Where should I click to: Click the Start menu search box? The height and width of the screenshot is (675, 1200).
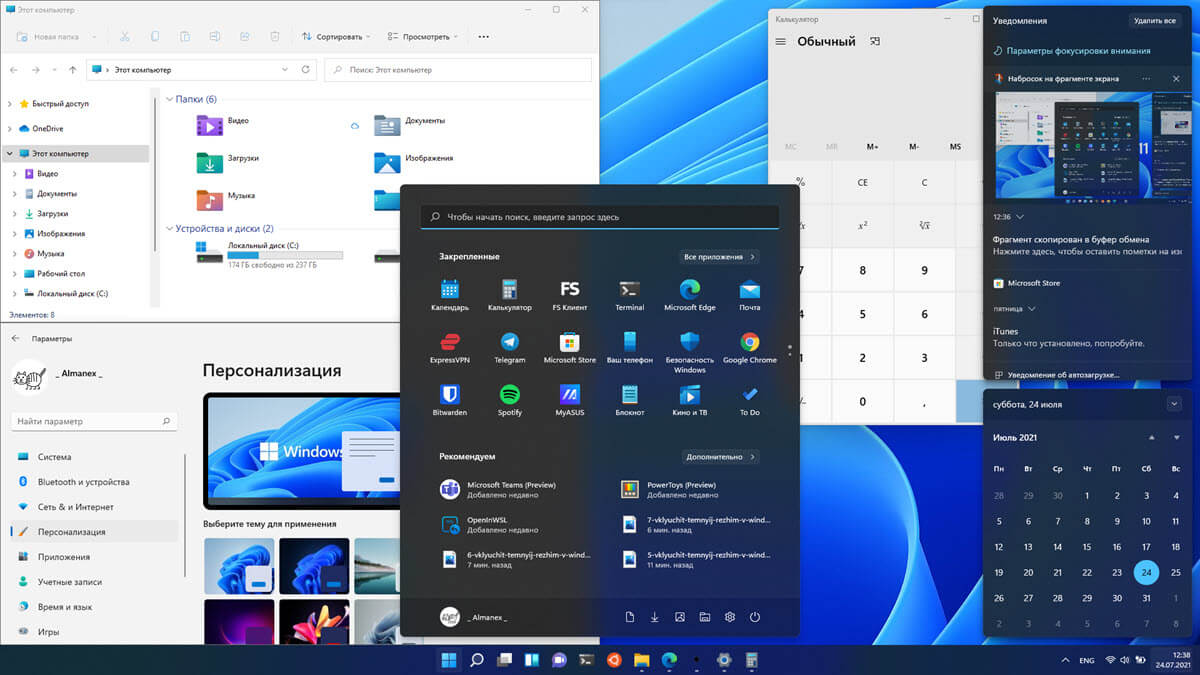tap(600, 217)
